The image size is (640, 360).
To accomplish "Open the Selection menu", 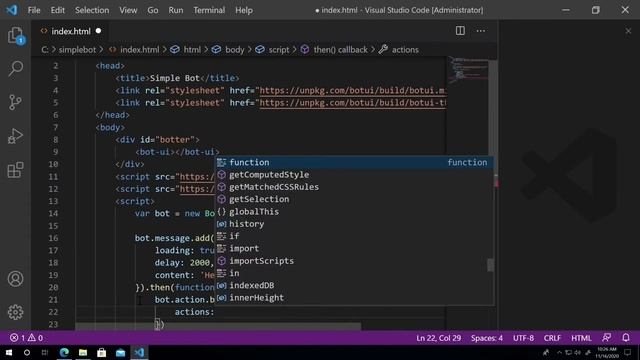I will point(92,10).
